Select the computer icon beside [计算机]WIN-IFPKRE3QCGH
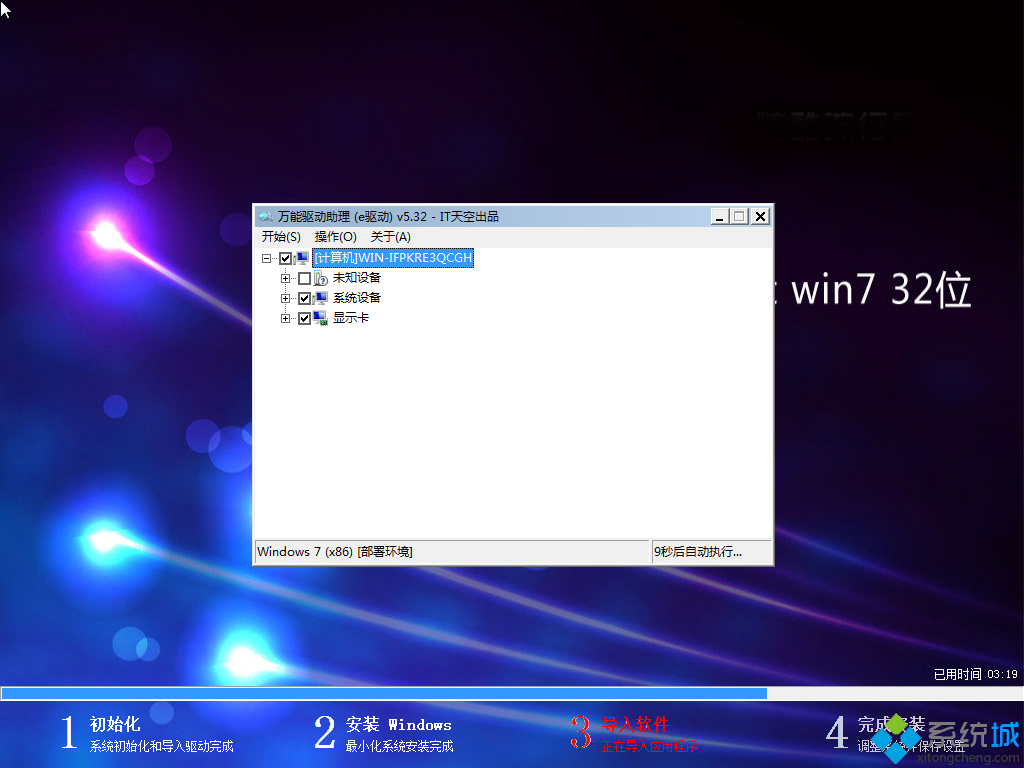Screen dimensions: 1024x768 (x=304, y=258)
